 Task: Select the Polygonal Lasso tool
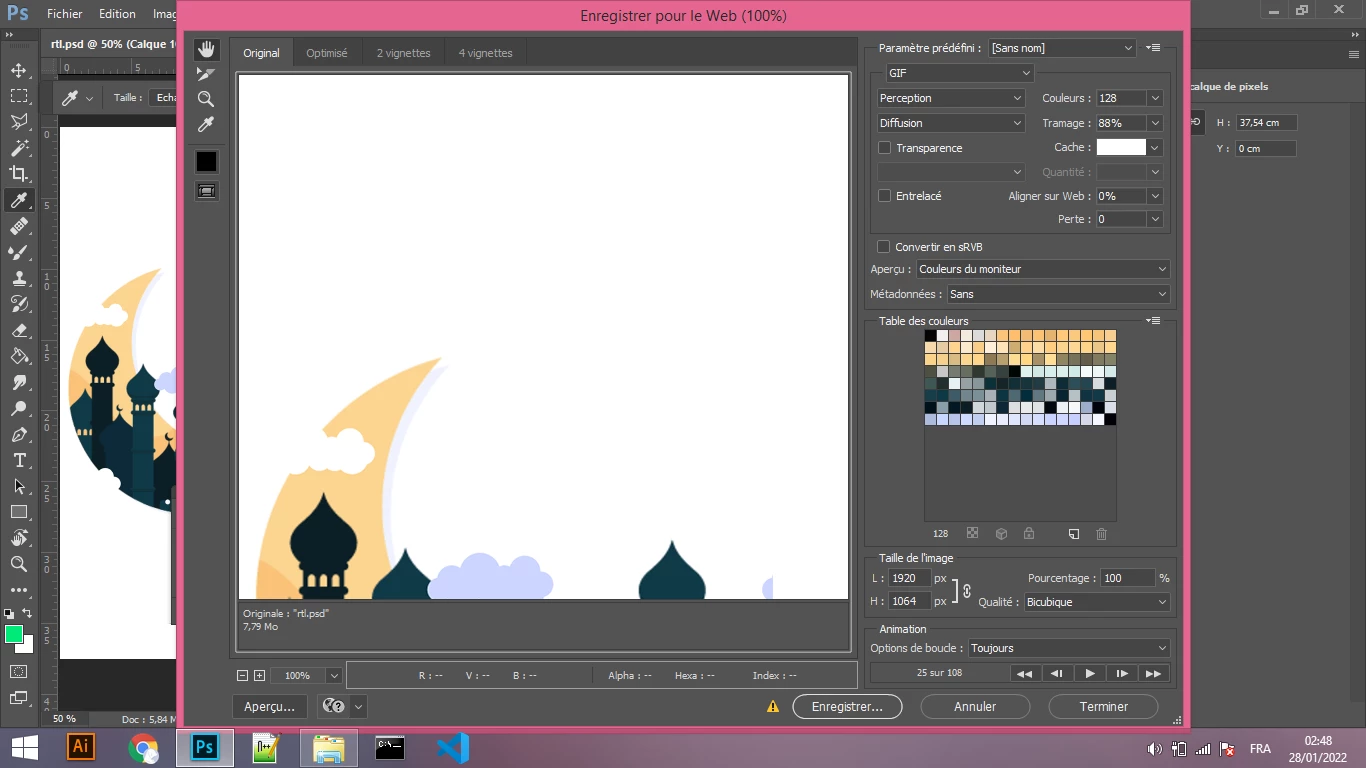tap(18, 122)
